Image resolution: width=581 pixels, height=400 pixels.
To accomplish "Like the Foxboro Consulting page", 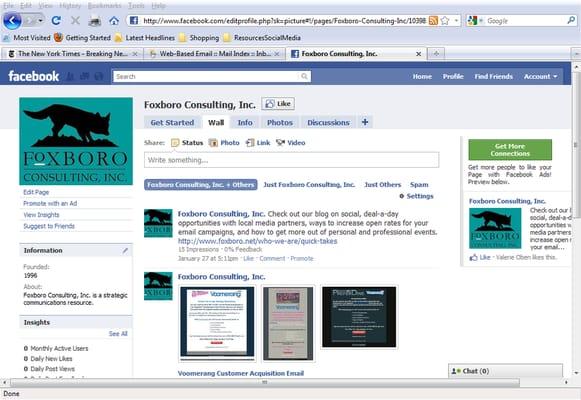I will 278,104.
